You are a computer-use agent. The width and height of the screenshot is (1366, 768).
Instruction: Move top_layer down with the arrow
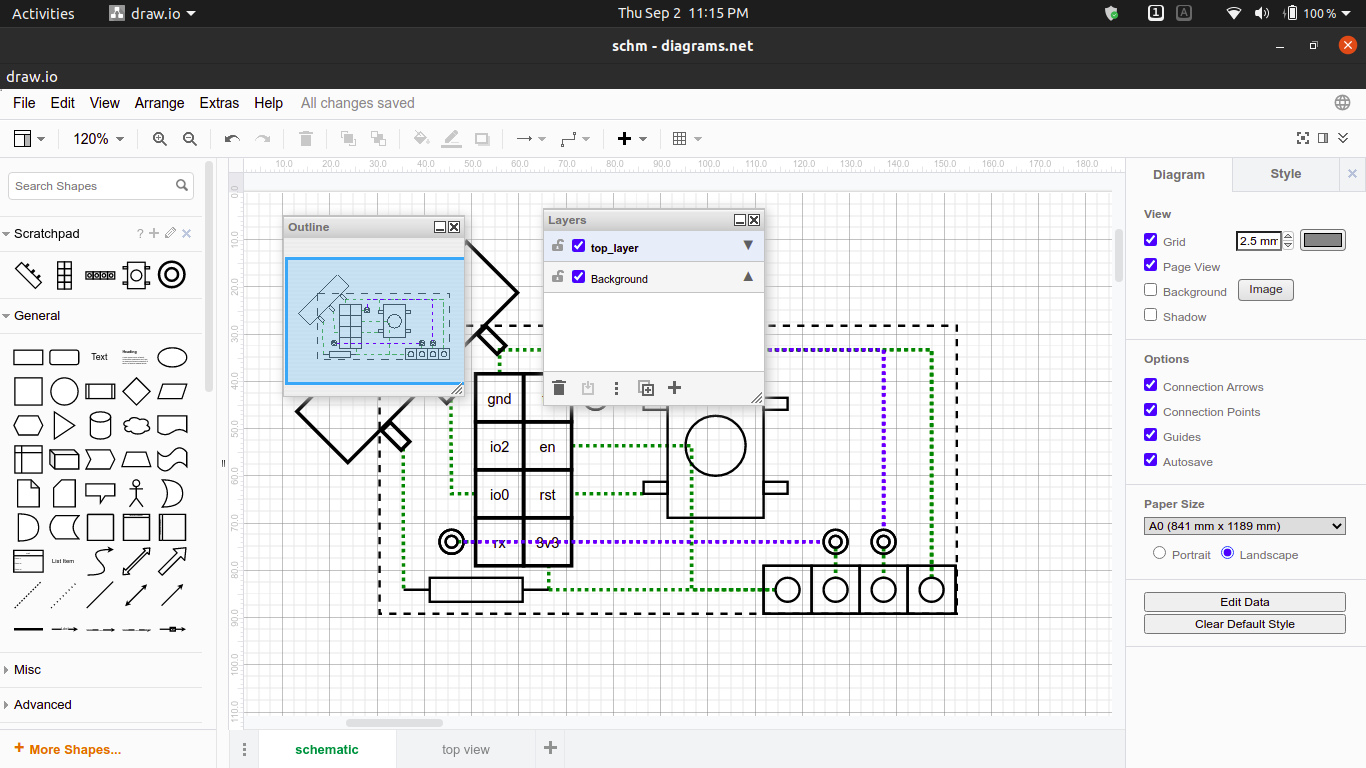click(748, 246)
